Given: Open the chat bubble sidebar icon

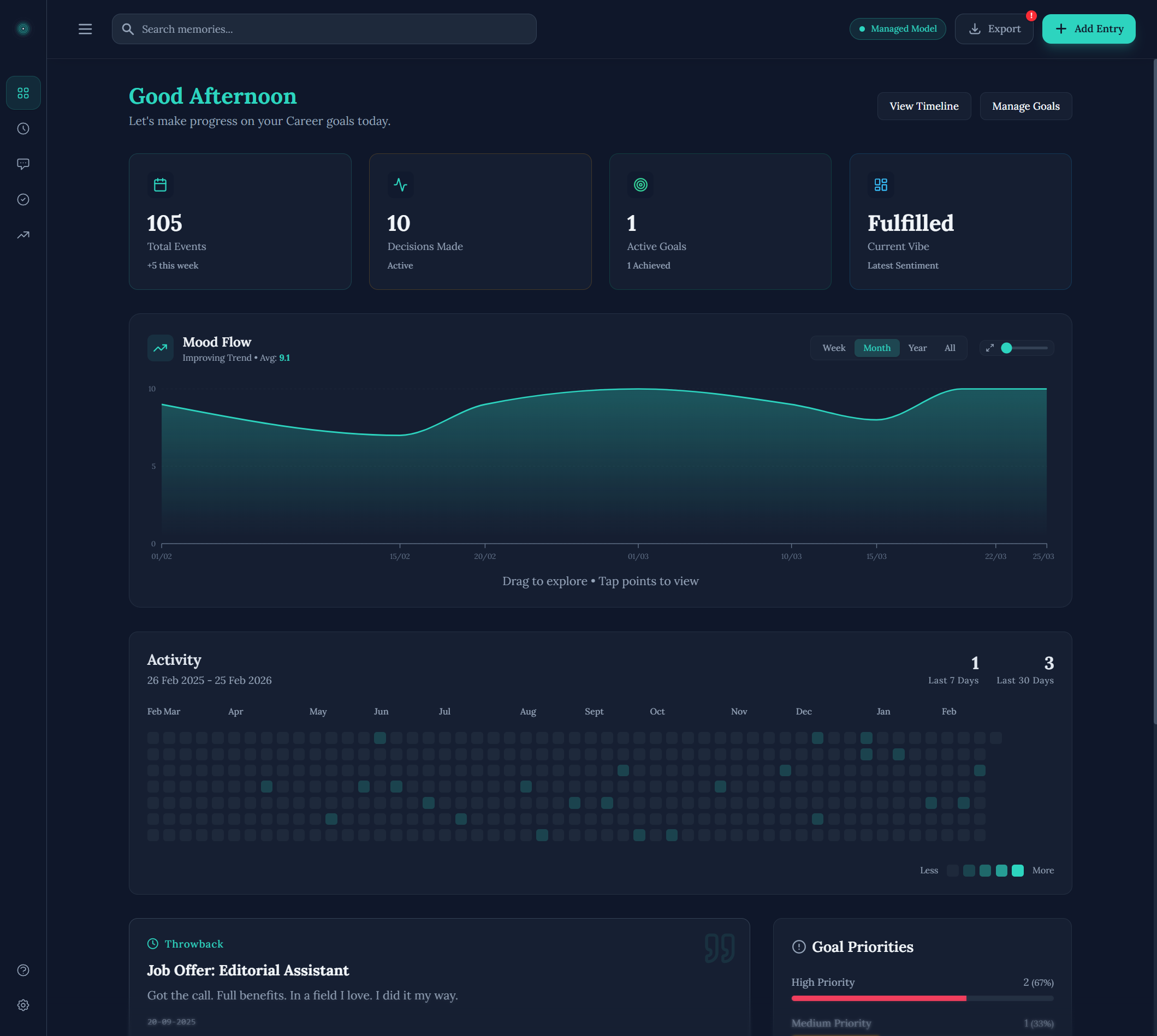Looking at the screenshot, I should pyautogui.click(x=23, y=164).
